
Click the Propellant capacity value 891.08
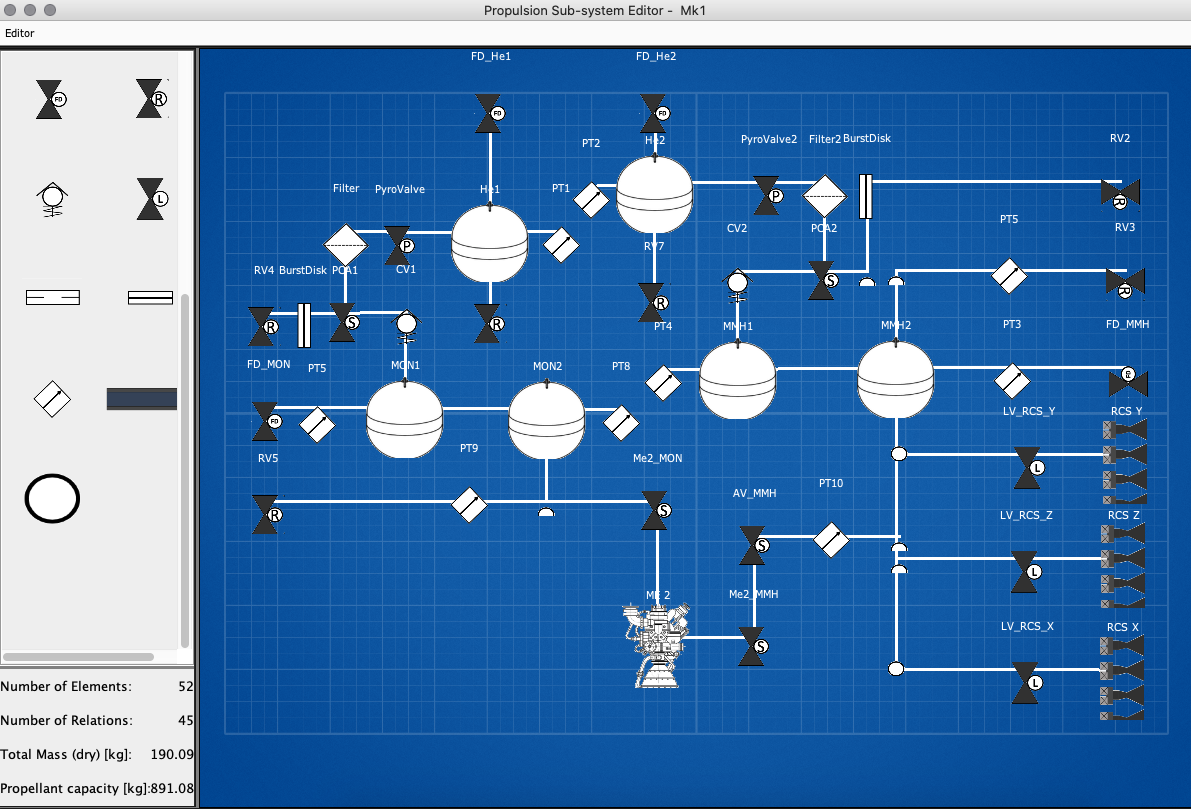(x=172, y=788)
